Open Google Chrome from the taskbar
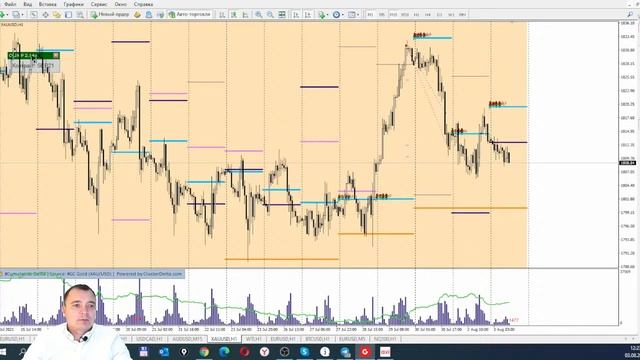640x360 pixels. [204, 352]
